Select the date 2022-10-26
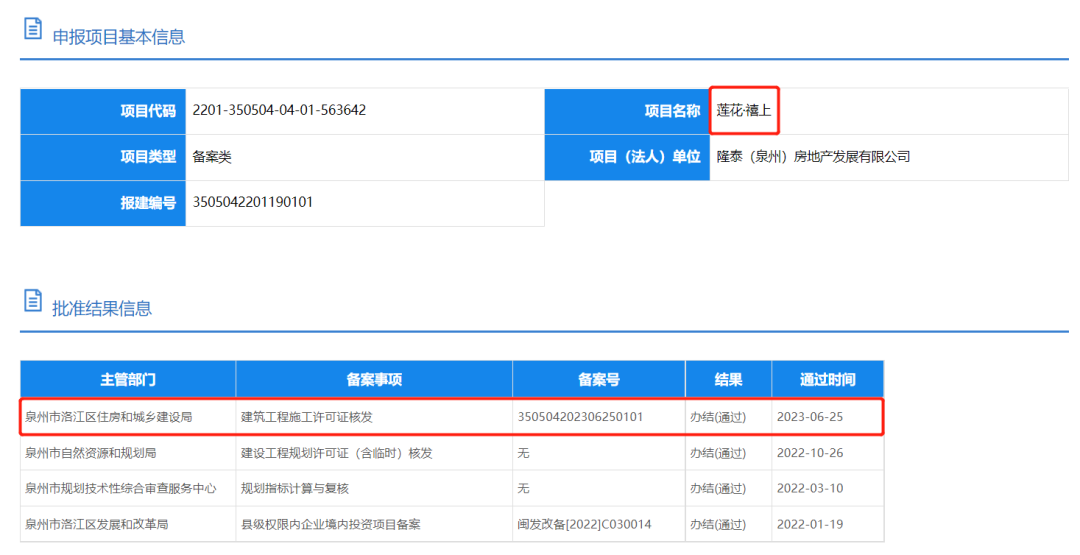Viewport: 1080px width, 555px height. 810,453
